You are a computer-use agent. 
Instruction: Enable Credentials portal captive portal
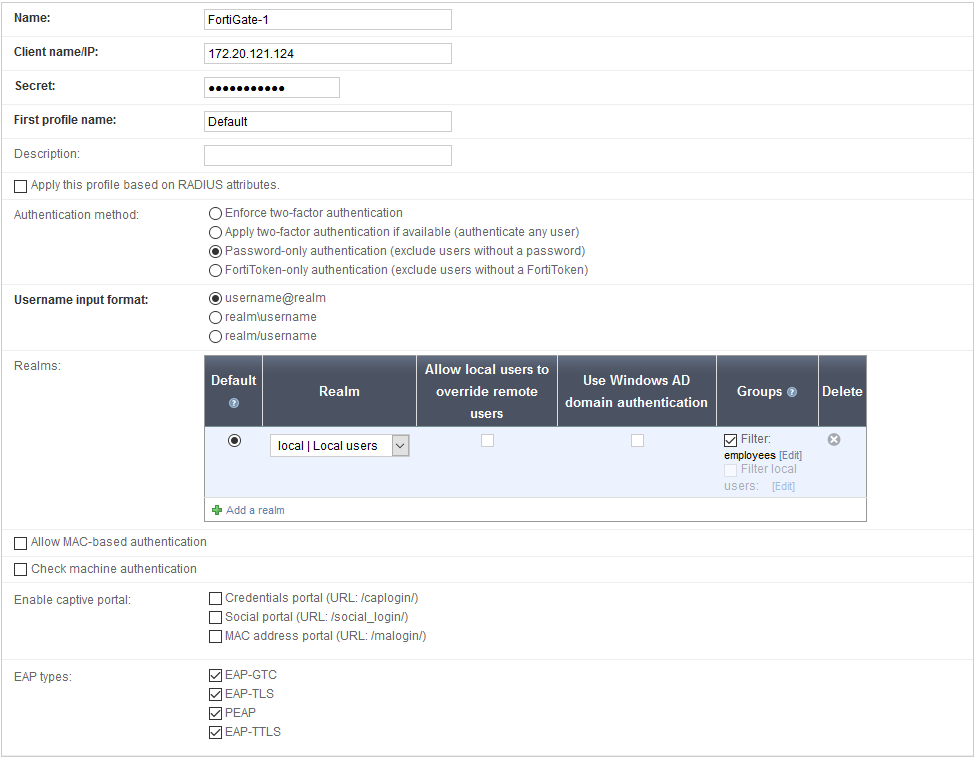click(x=216, y=599)
